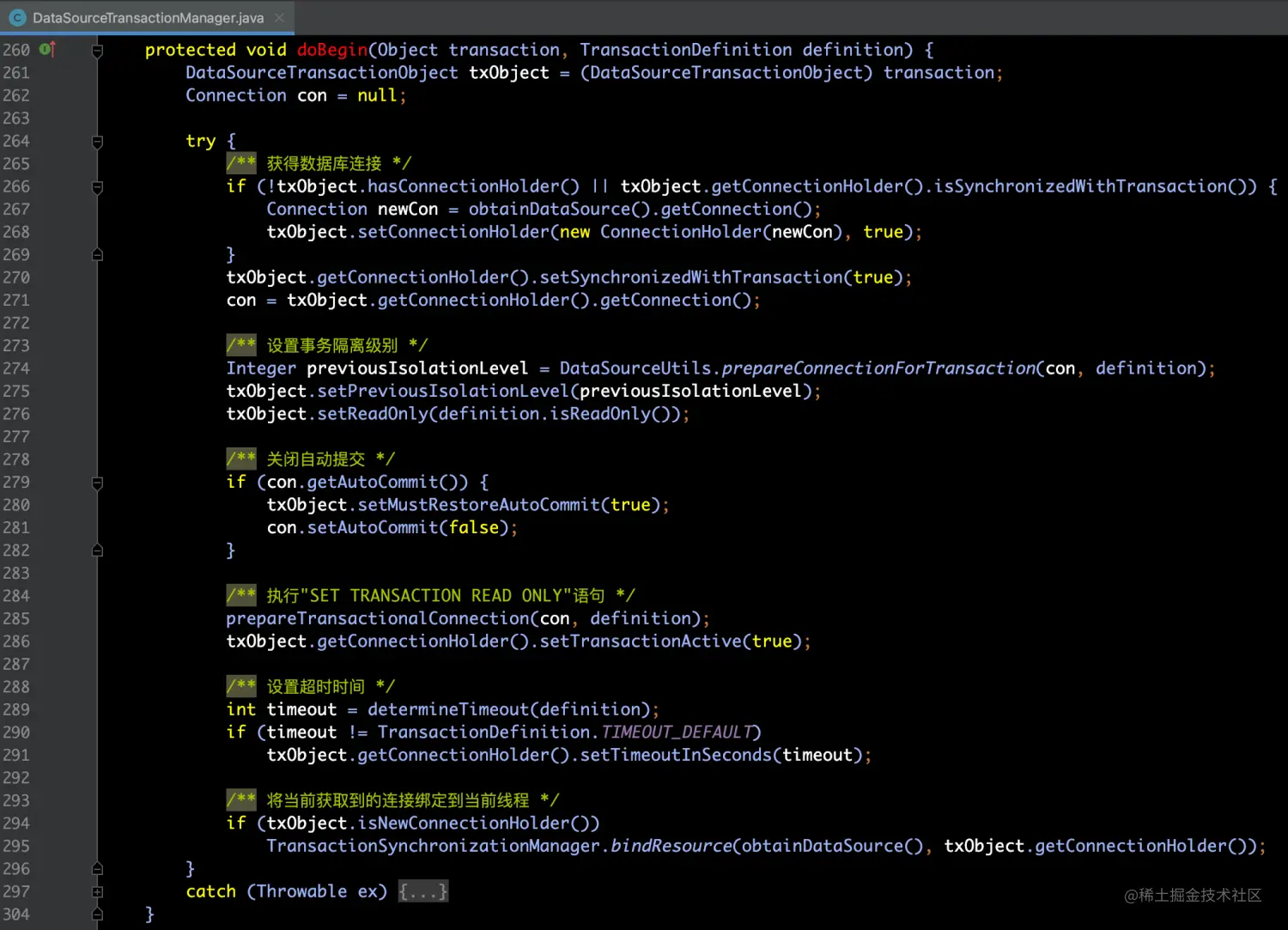Collapse the if block at line 266
Viewport: 1288px width, 930px height.
coord(97,187)
